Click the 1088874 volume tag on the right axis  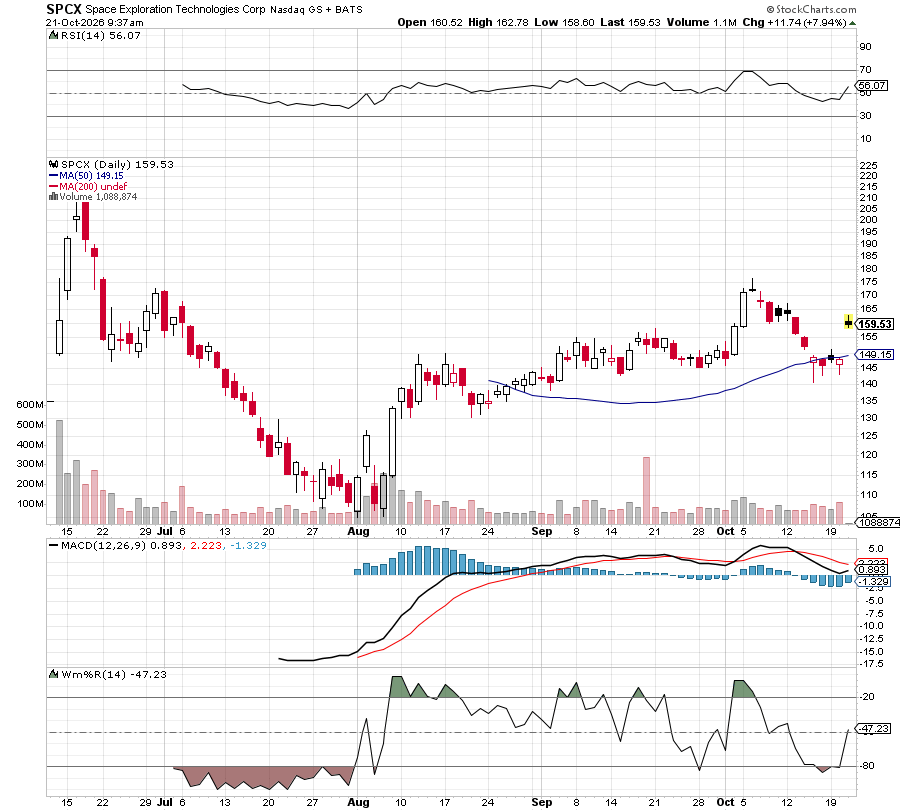[879, 522]
